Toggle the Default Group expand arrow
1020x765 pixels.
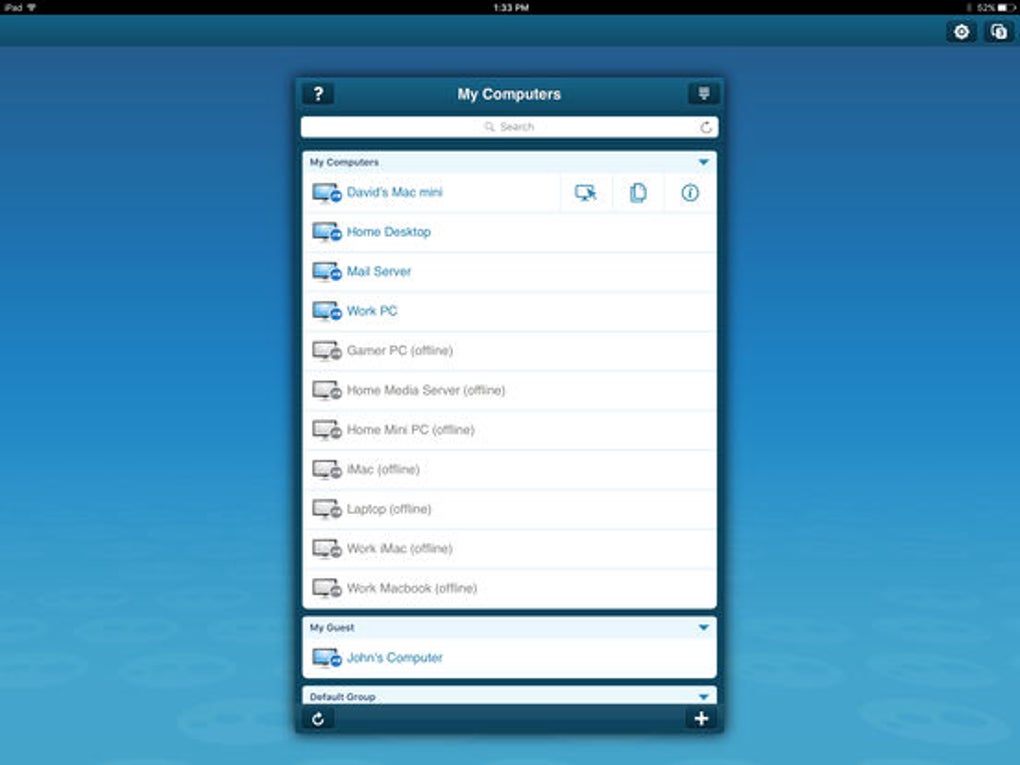[x=703, y=697]
